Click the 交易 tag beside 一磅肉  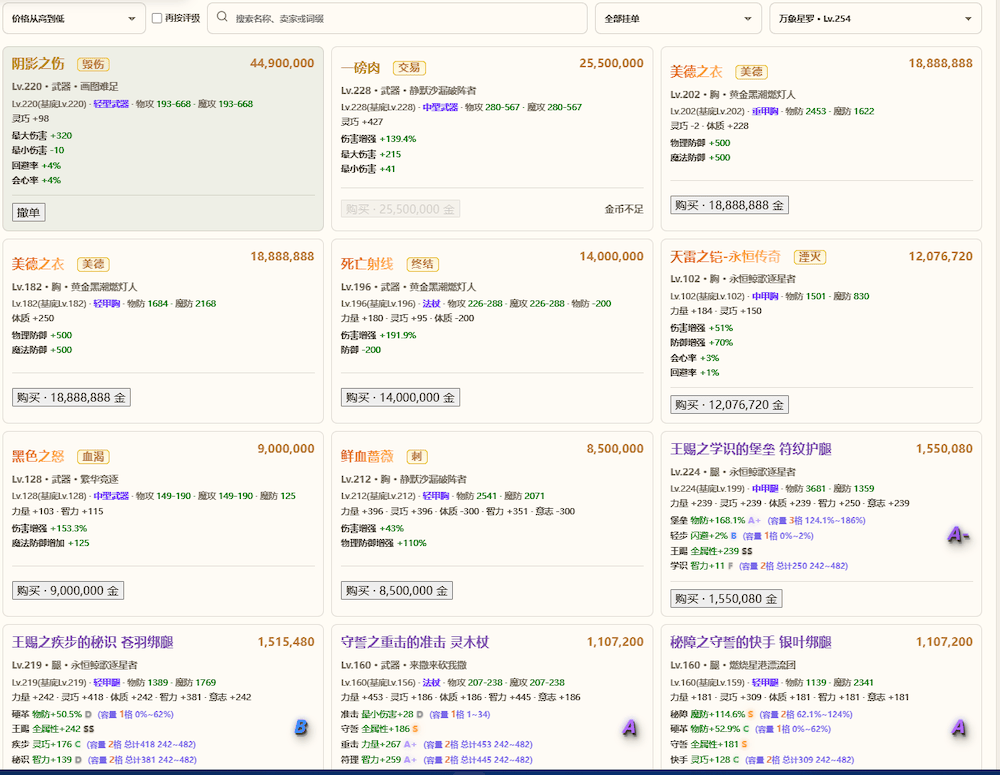(409, 68)
